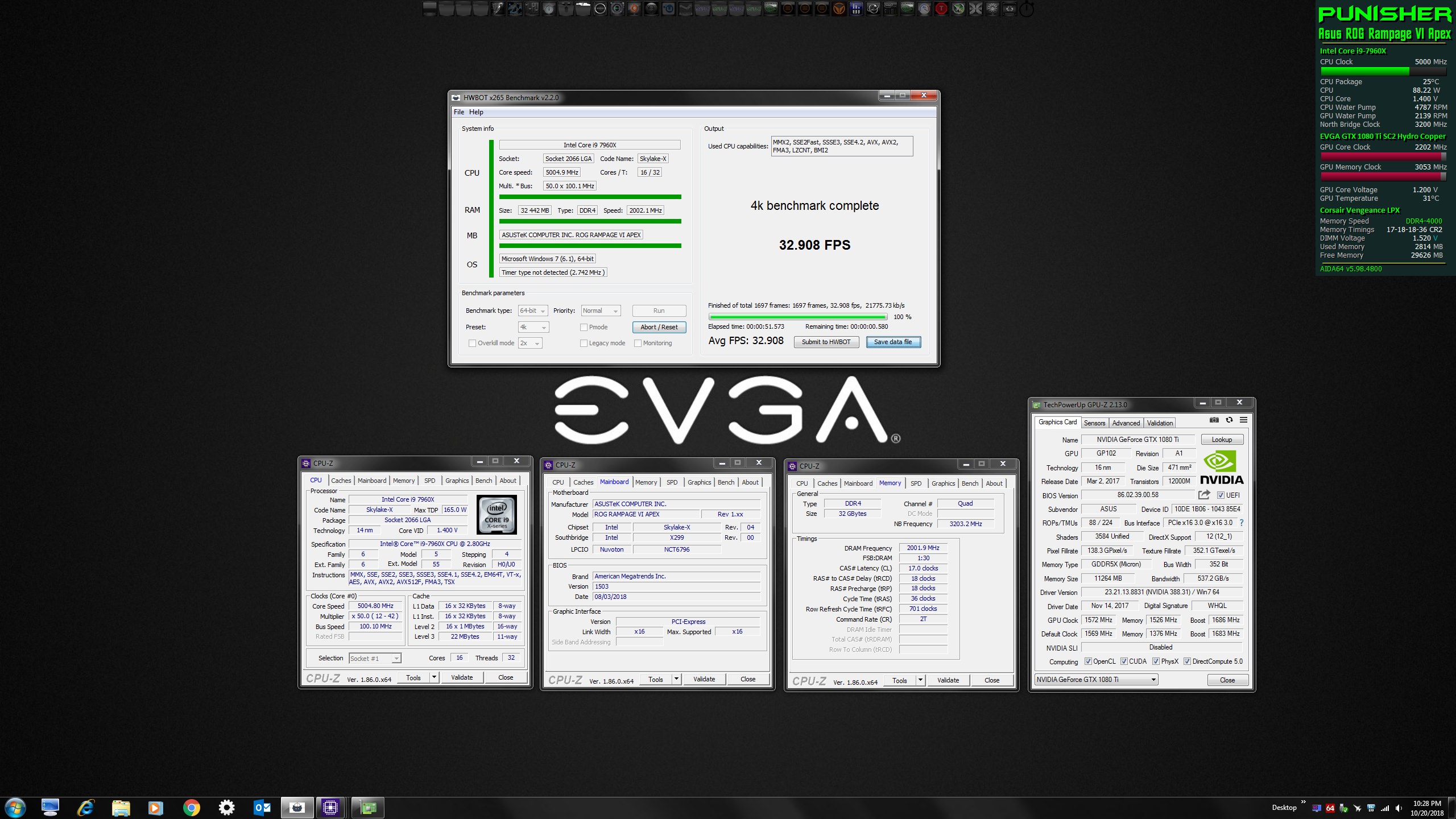Switch to GPU-Z green card taskbar icon
This screenshot has height=819, width=1456.
[368, 808]
